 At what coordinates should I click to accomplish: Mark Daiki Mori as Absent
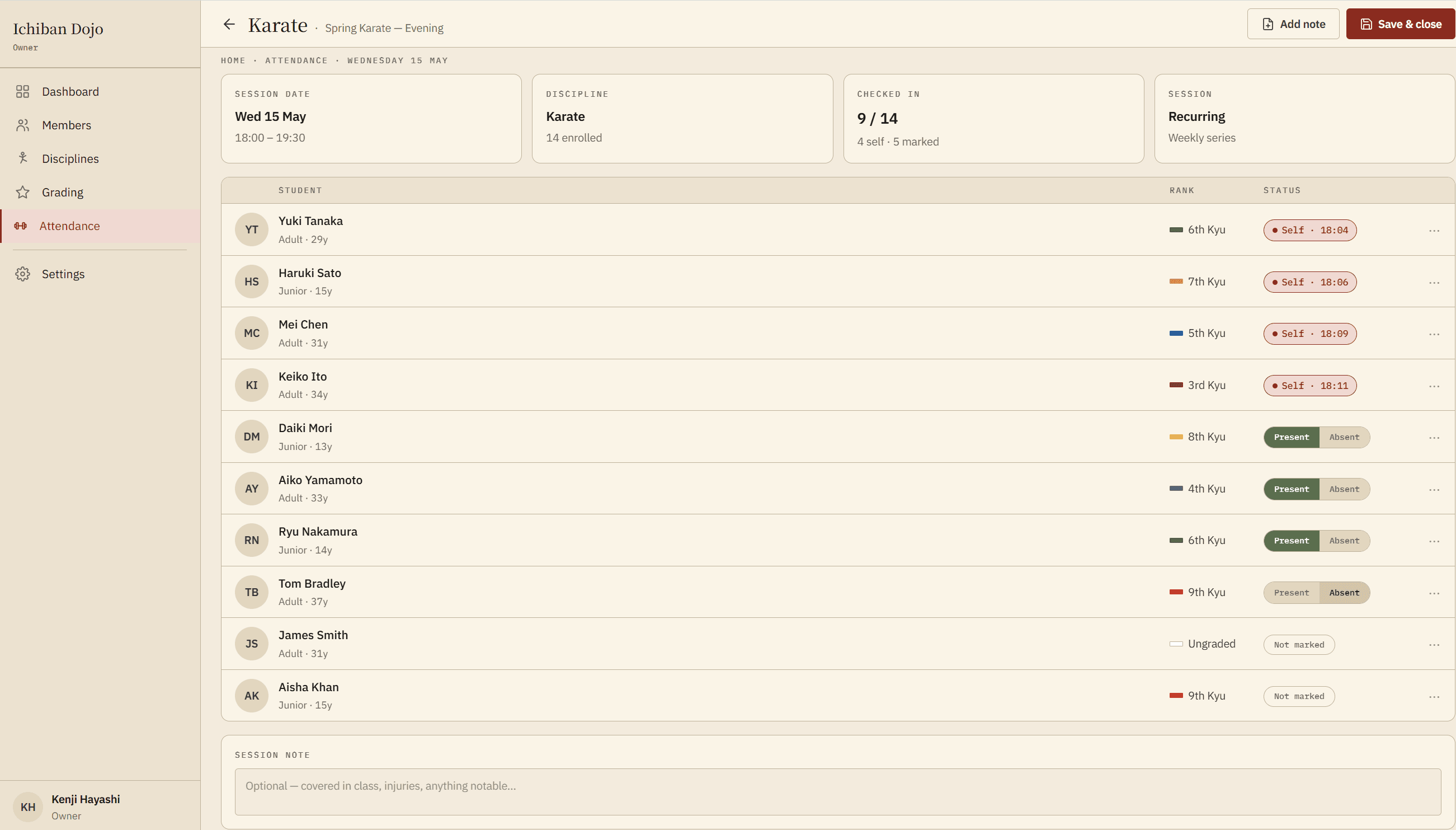tap(1344, 437)
